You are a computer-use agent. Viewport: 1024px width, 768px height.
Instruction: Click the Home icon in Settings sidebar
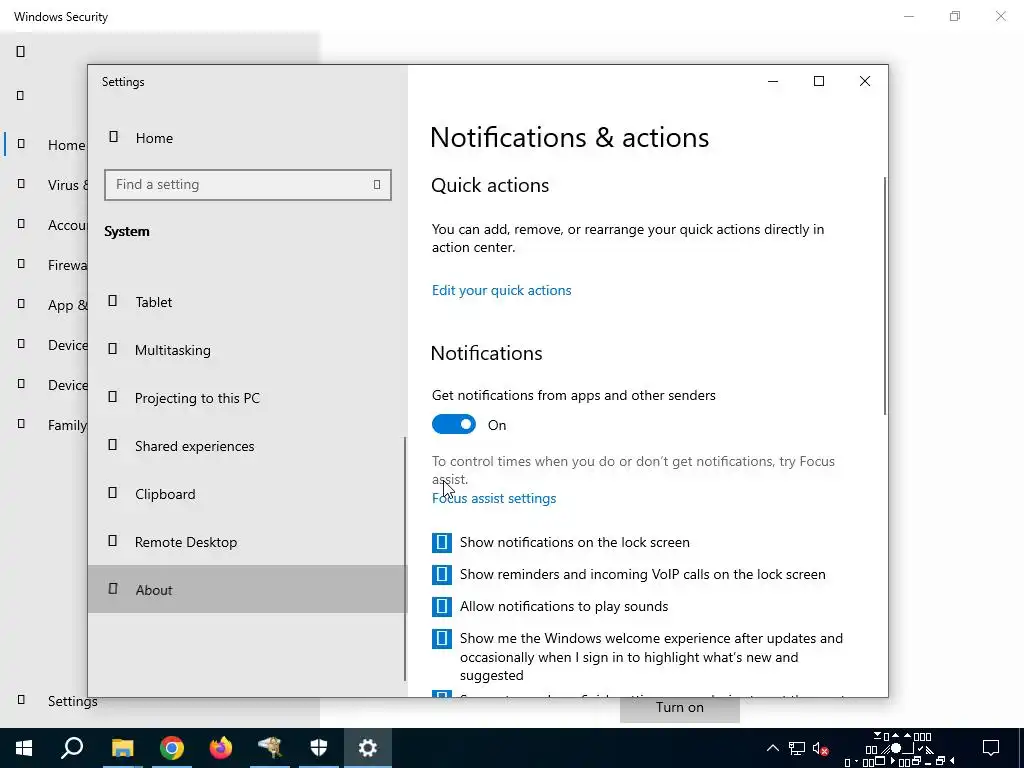[113, 136]
